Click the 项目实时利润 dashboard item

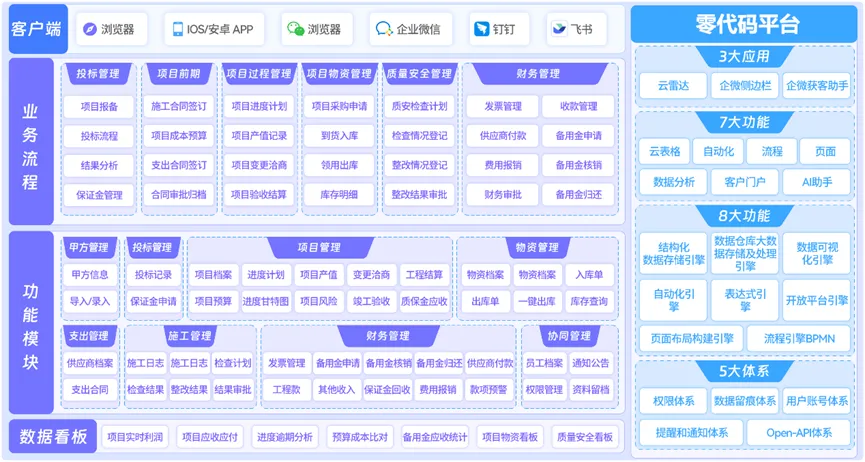135,437
